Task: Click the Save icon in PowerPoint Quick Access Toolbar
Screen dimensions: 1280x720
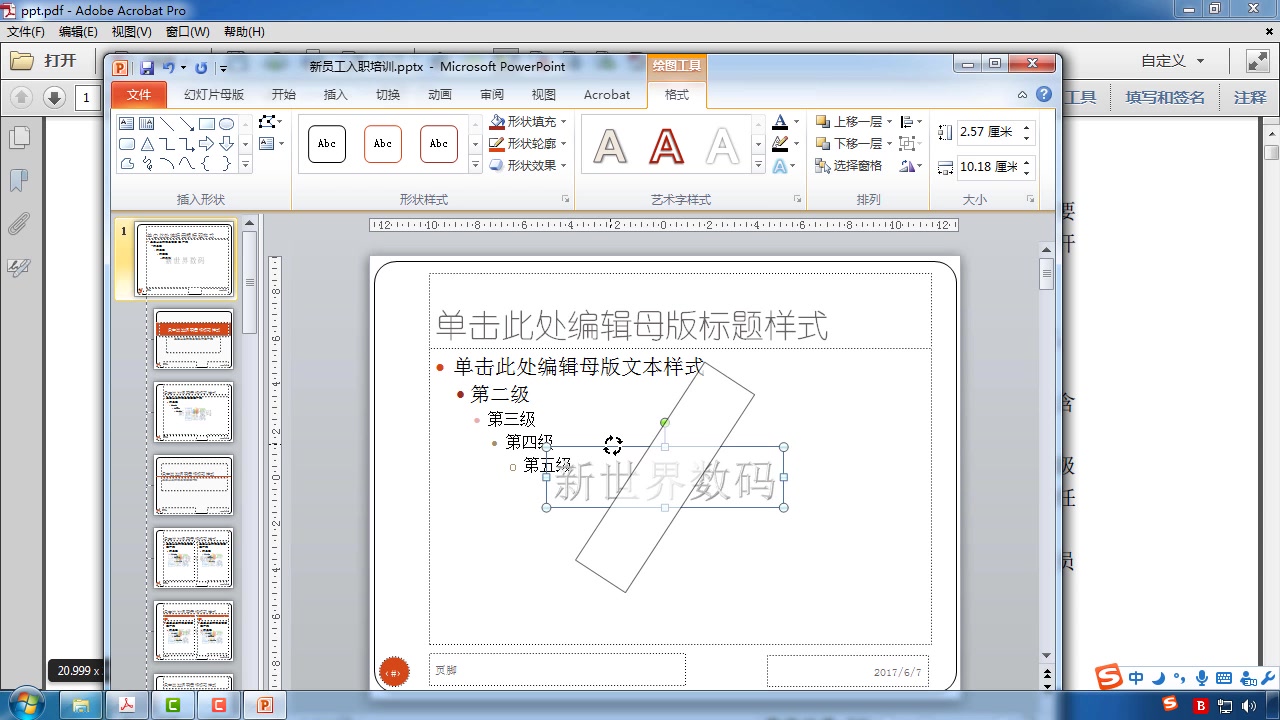Action: (147, 66)
